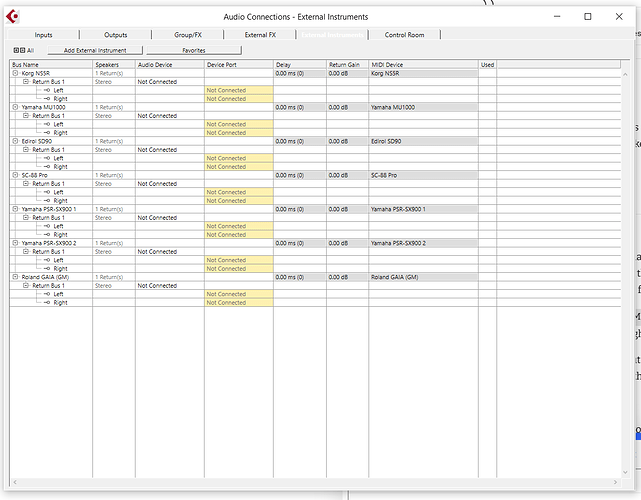
Task: Select the External Instruments tab
Action: click(x=332, y=35)
